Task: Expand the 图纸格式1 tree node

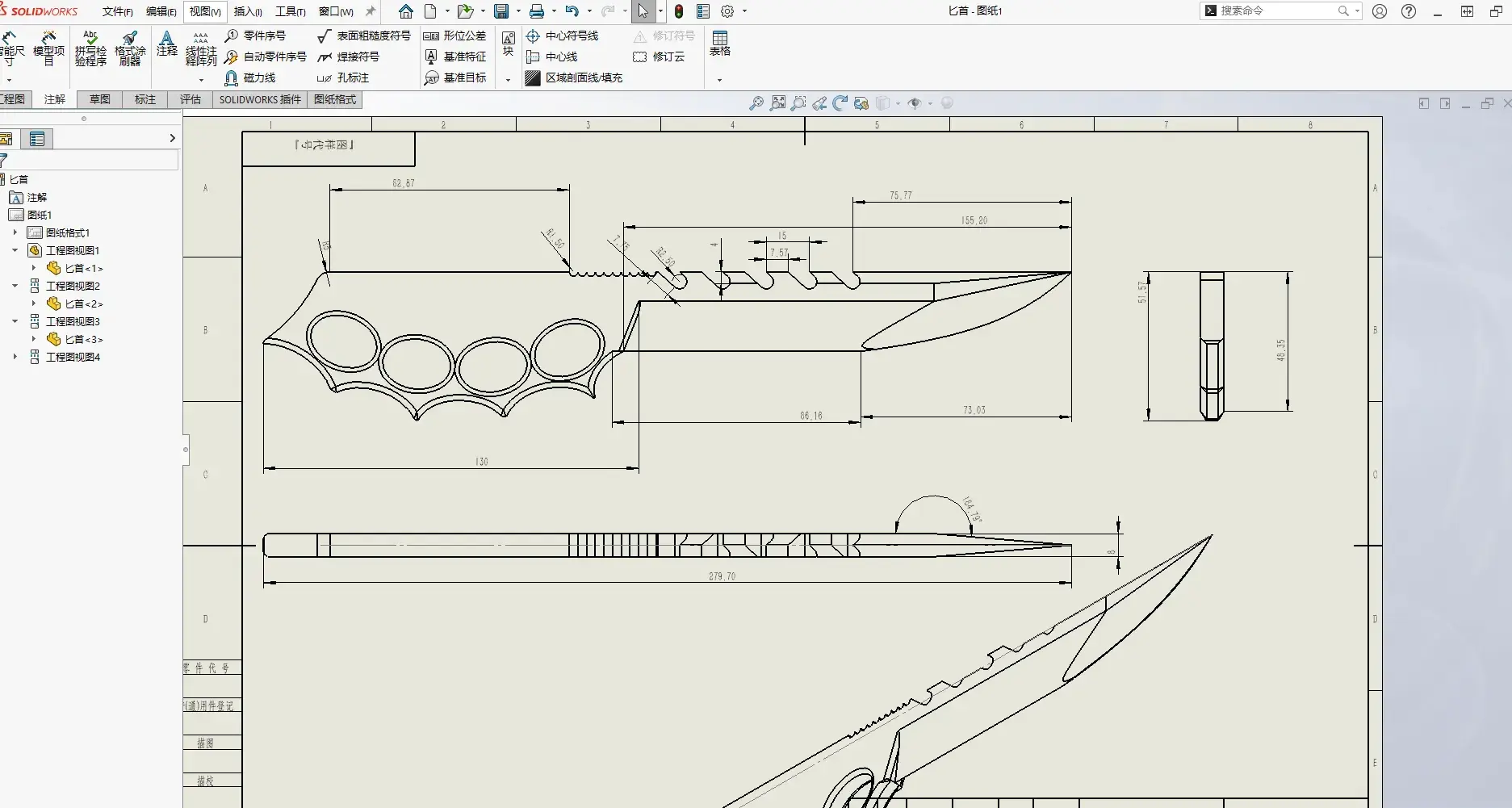Action: coord(15,232)
